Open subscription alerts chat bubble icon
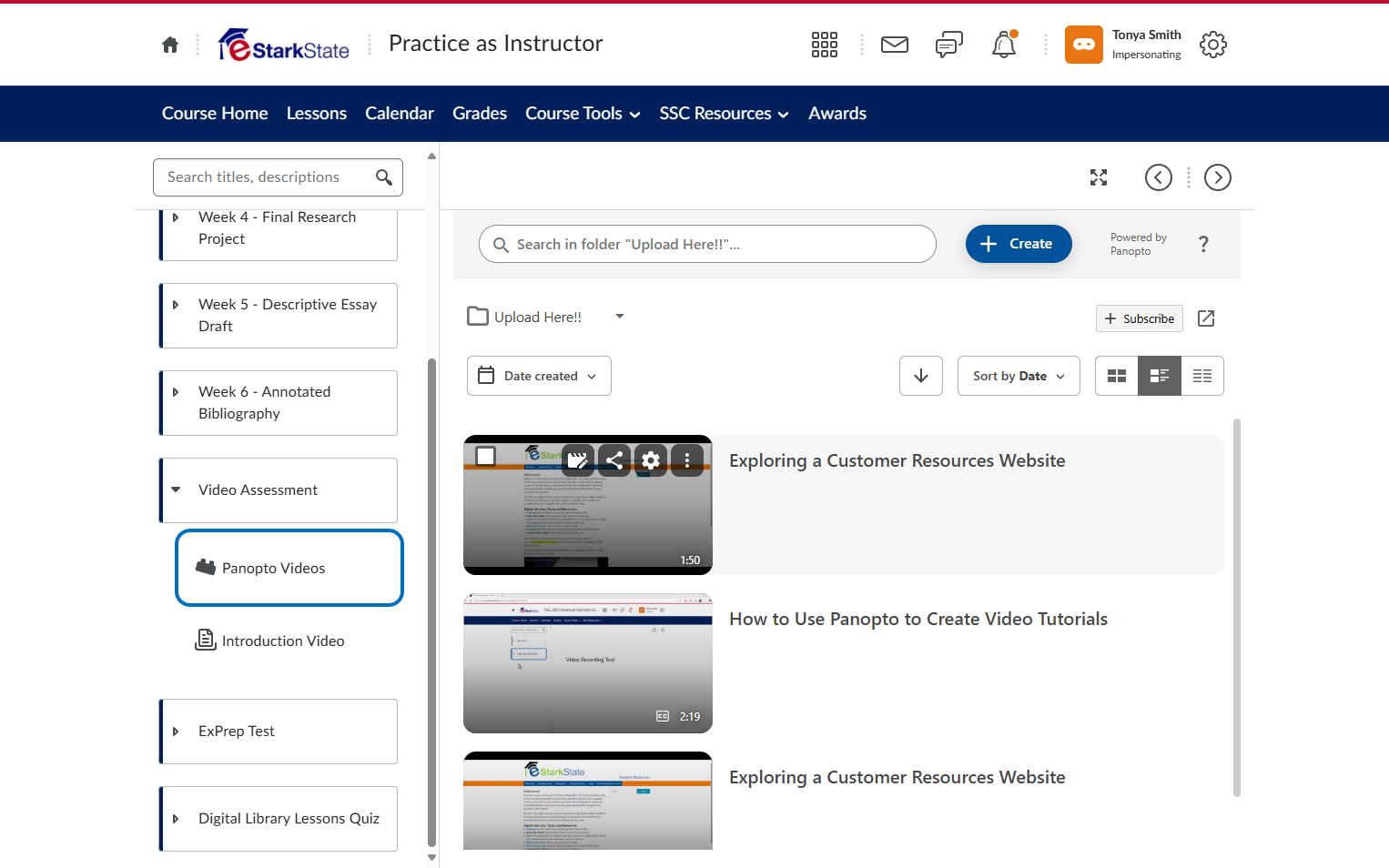The width and height of the screenshot is (1389, 868). [x=949, y=45]
